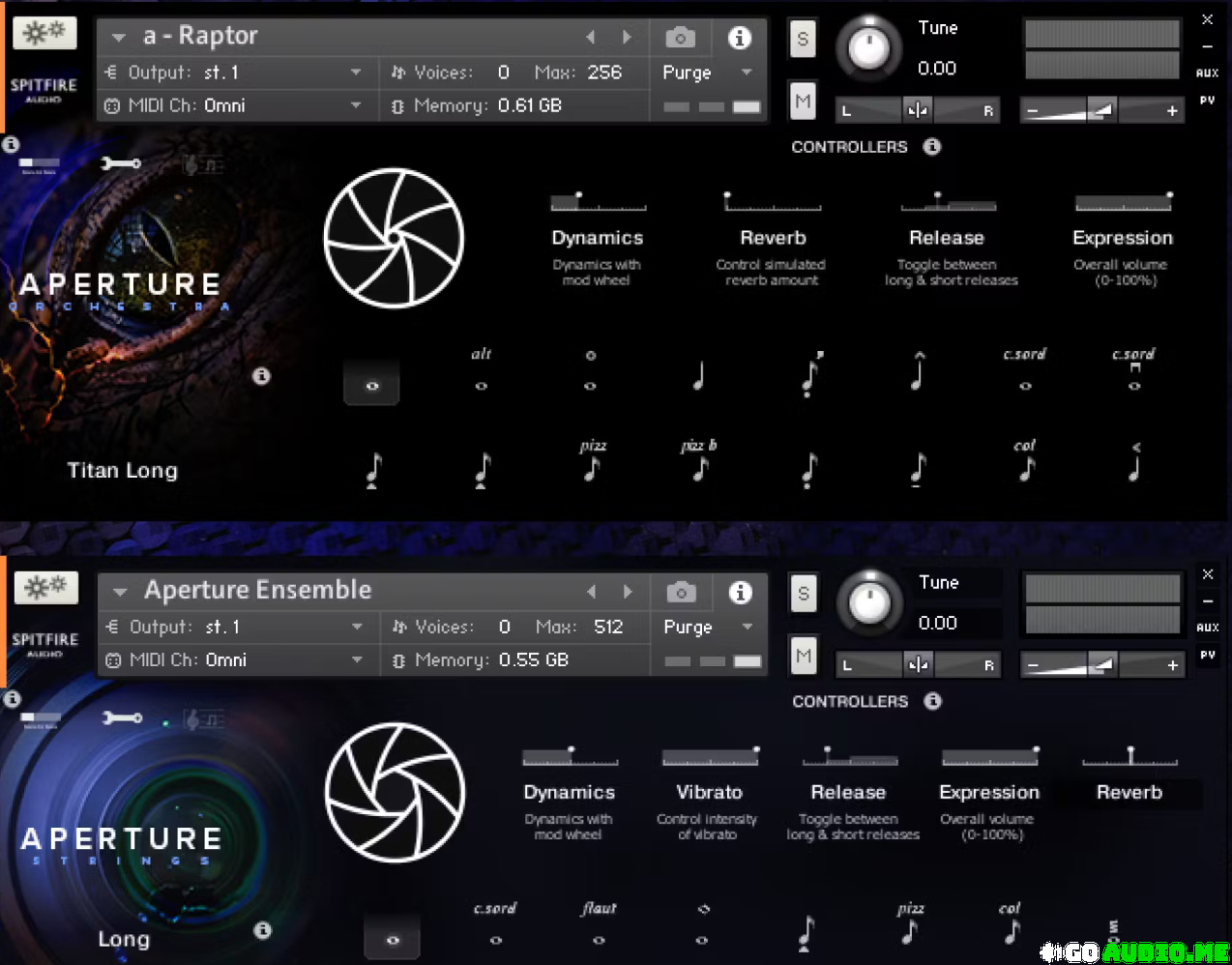Select the 'pizz' articulation in Raptor
Screen dimensions: 1232x965
tap(593, 460)
